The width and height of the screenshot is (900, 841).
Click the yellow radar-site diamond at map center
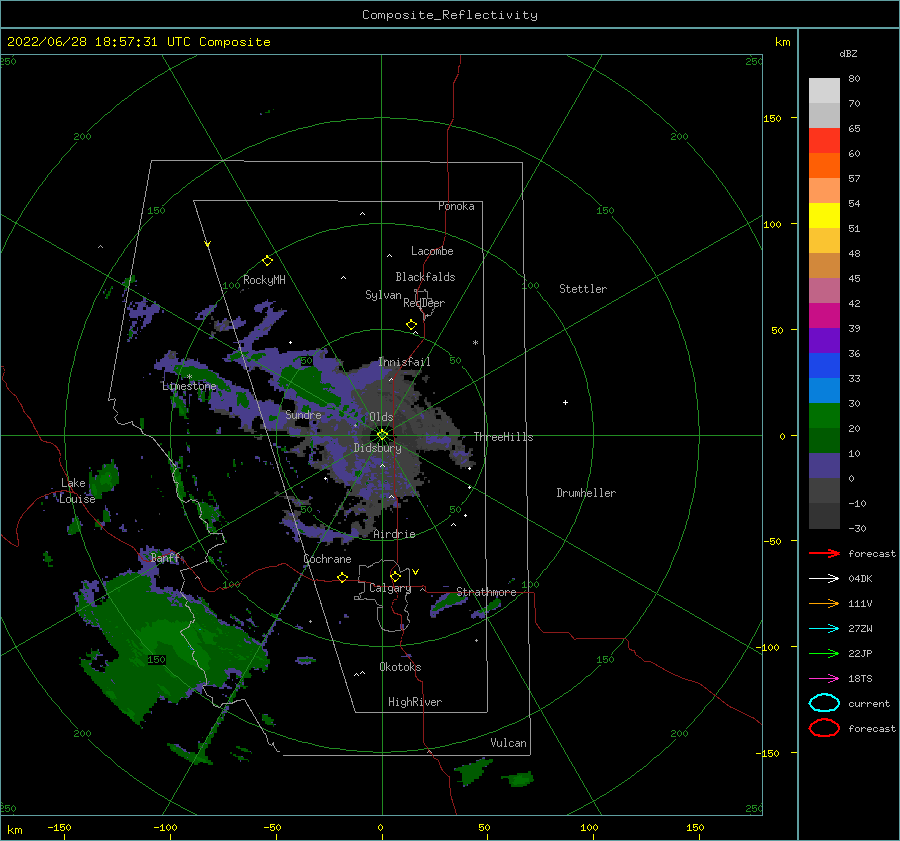tap(382, 435)
